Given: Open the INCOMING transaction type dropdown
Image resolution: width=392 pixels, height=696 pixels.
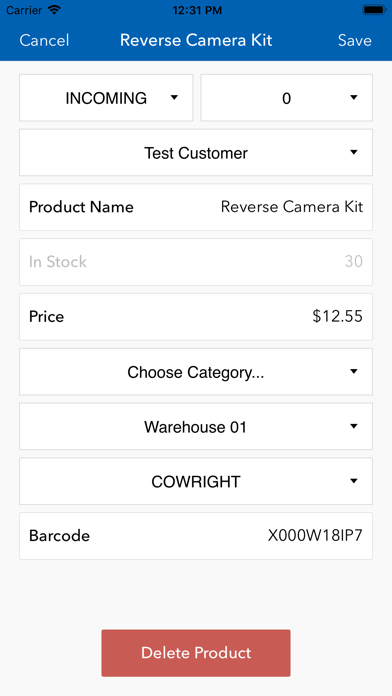Looking at the screenshot, I should tap(106, 98).
